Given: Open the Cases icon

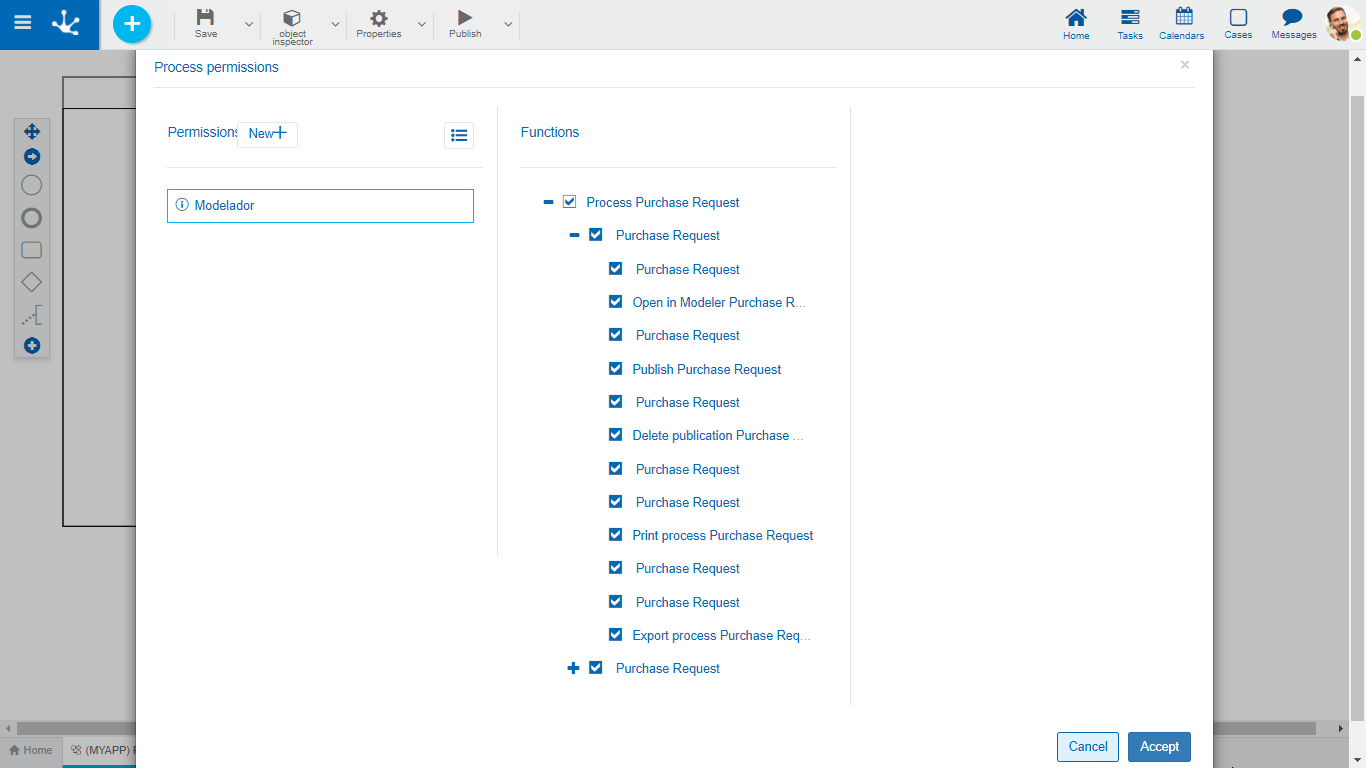Looking at the screenshot, I should click(x=1238, y=24).
